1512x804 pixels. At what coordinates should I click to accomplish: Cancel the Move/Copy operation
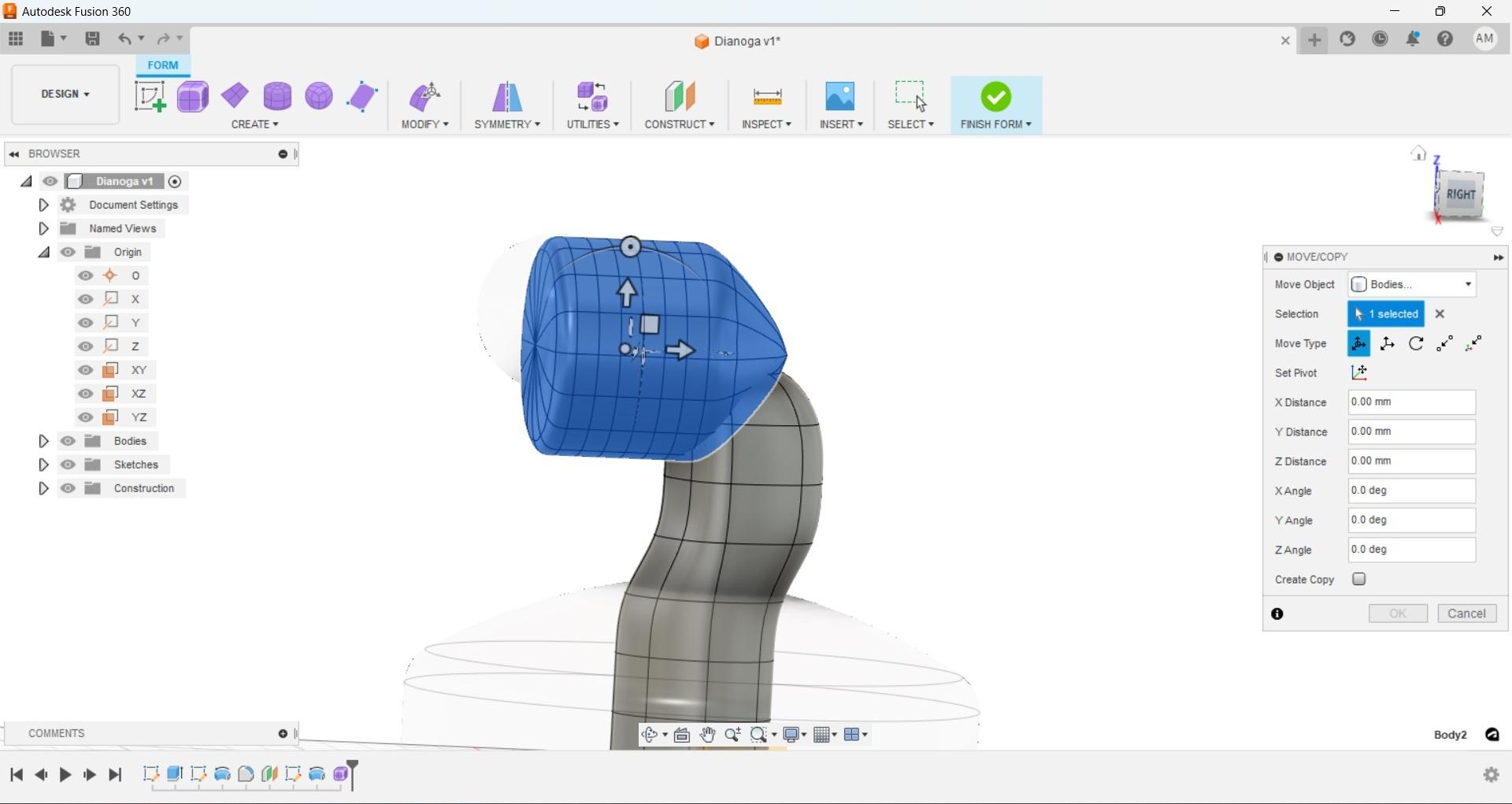(1466, 613)
